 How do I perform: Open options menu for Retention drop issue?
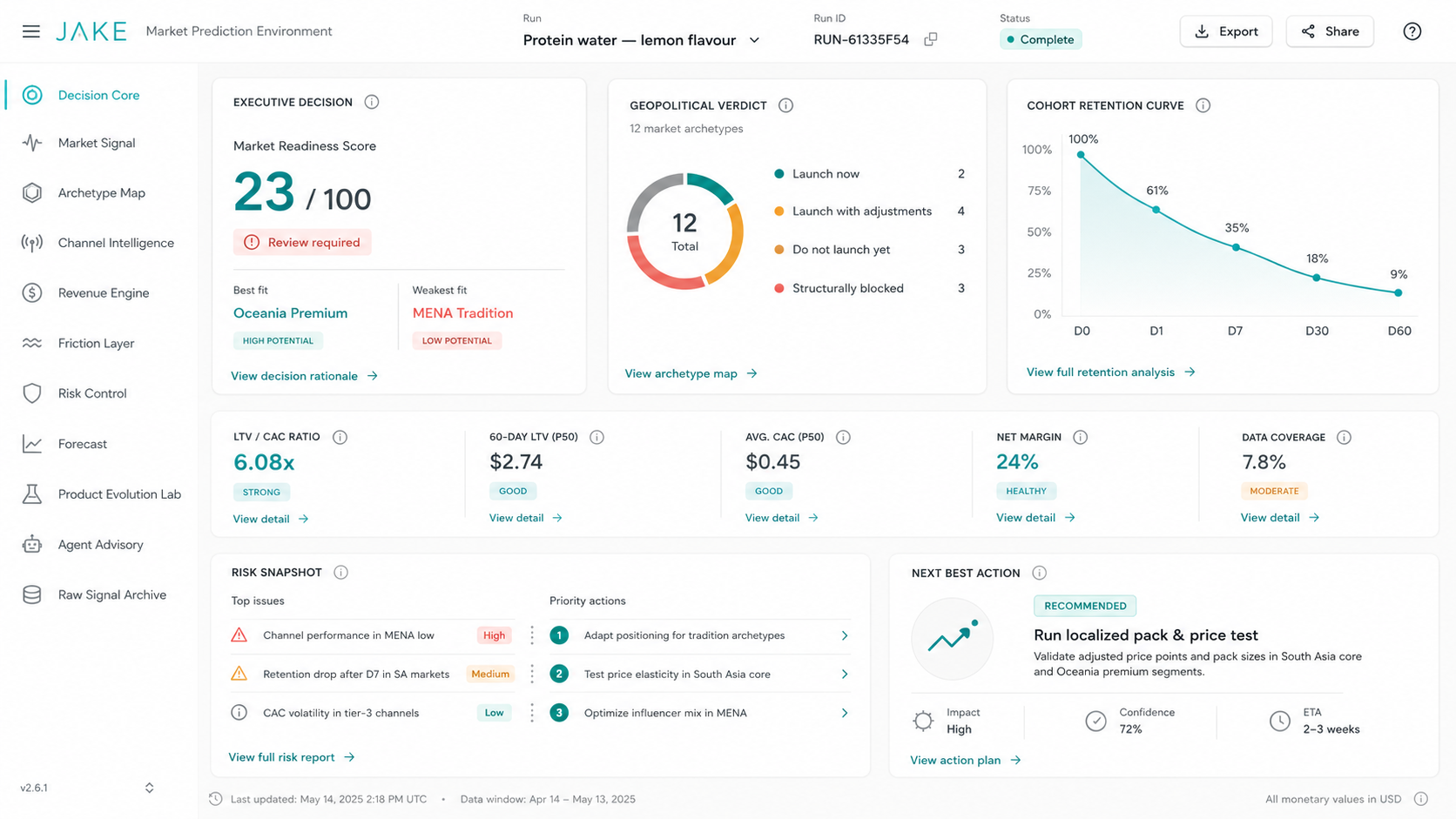click(x=532, y=674)
